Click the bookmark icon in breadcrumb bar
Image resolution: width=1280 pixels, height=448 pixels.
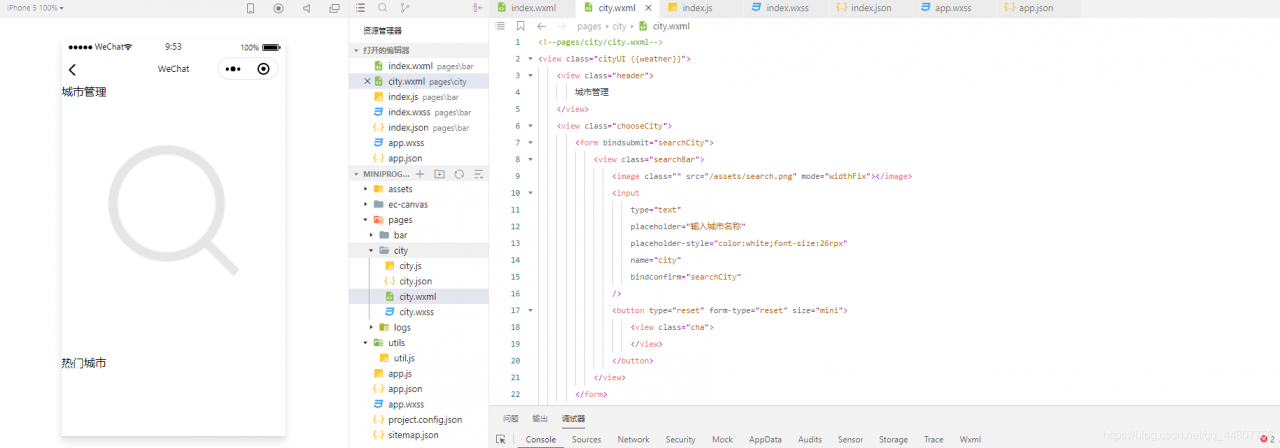520,26
